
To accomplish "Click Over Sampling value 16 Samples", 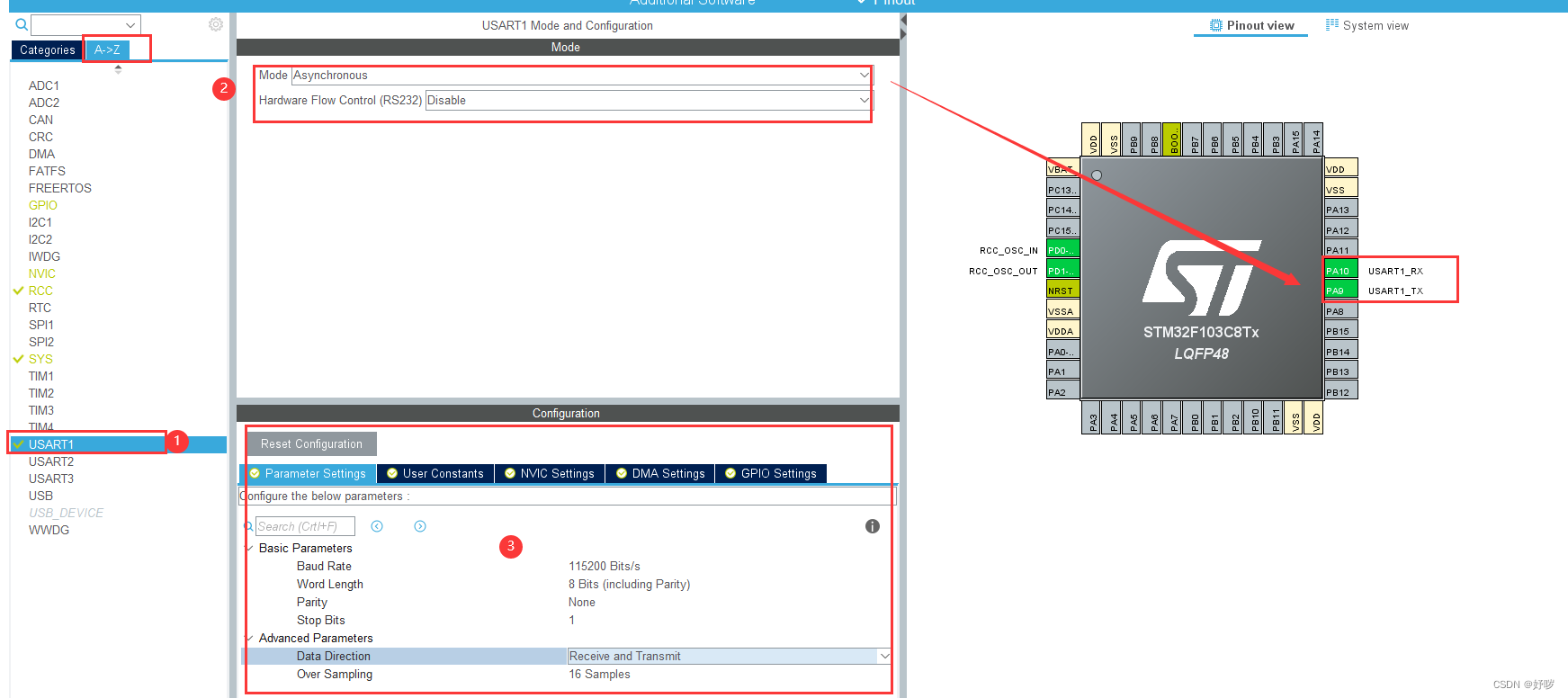I will pyautogui.click(x=599, y=674).
